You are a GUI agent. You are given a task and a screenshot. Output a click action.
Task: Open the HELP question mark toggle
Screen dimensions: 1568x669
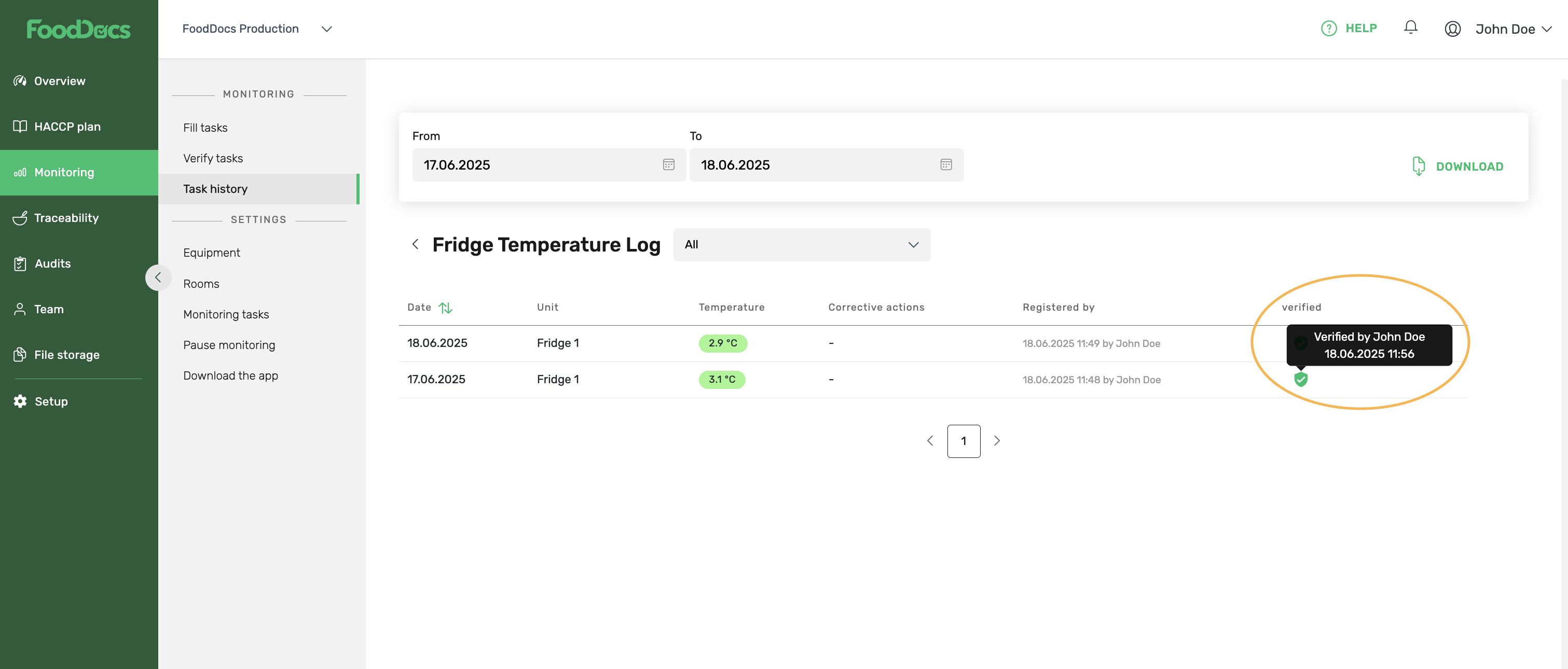[1328, 28]
